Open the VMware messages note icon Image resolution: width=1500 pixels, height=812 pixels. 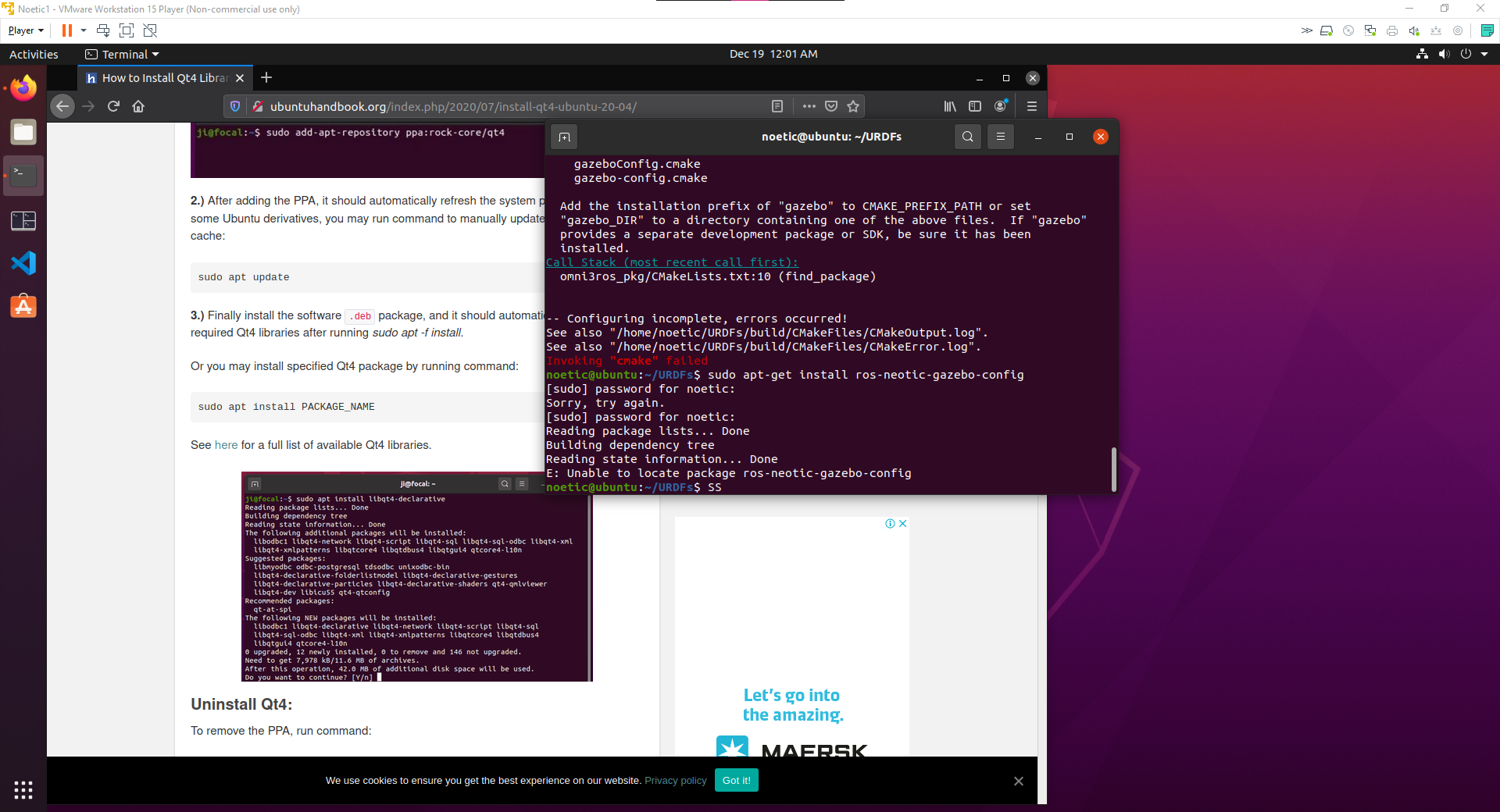coord(1487,30)
